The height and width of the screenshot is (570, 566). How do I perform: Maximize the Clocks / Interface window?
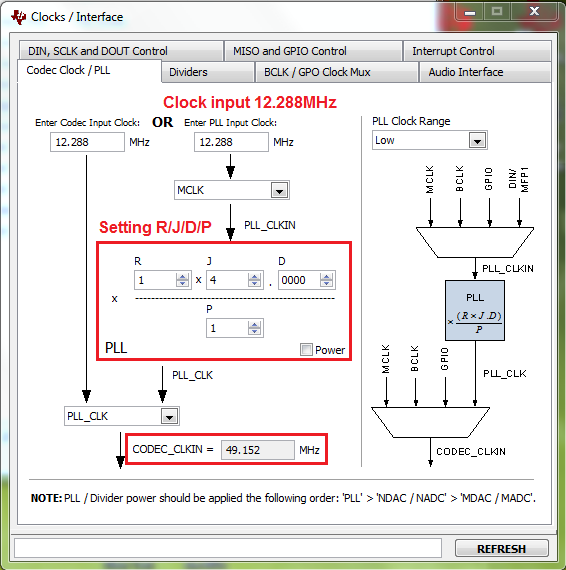tap(497, 12)
